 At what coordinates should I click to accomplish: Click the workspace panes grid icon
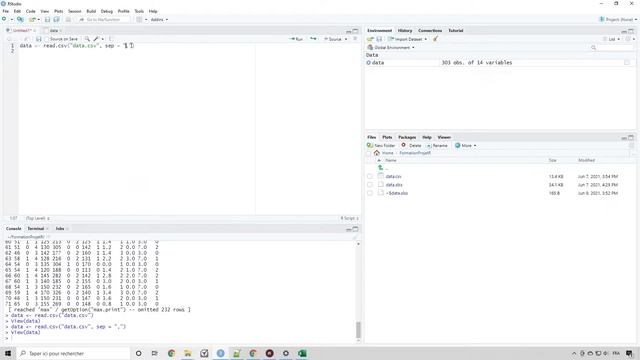139,19
